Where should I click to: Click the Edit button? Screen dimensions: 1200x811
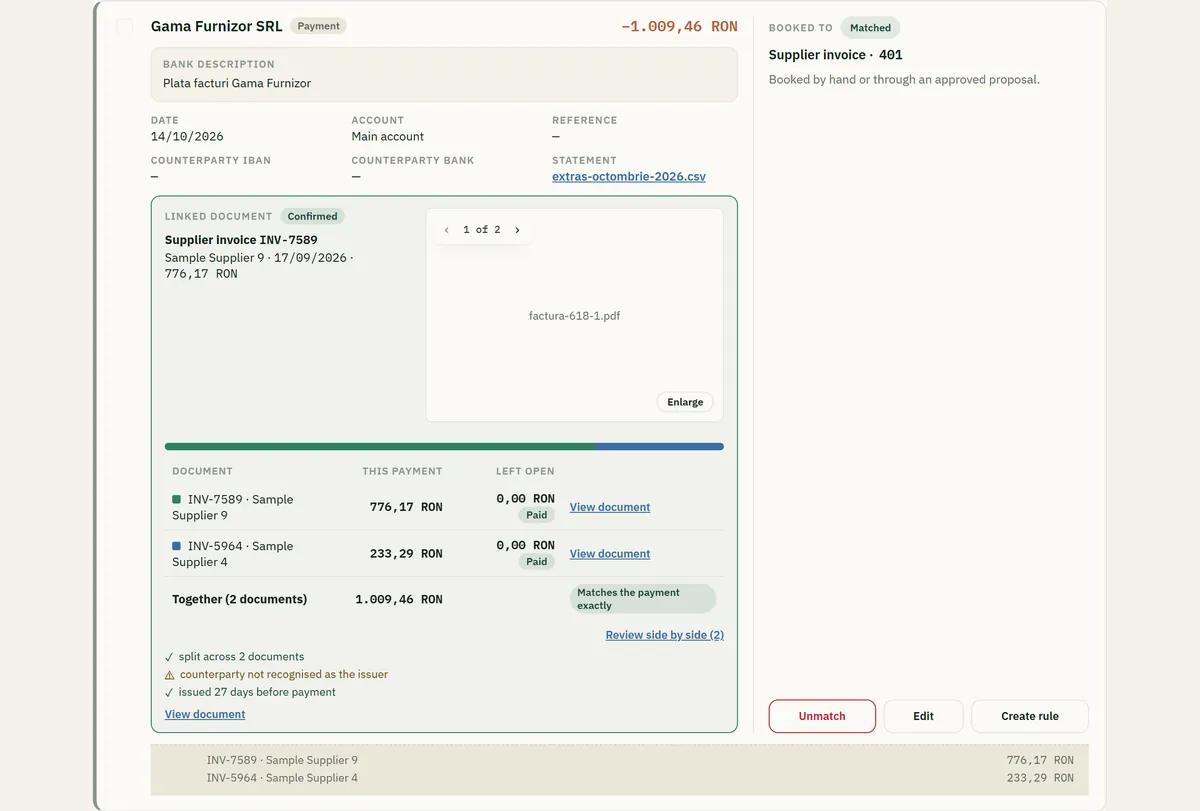click(x=923, y=716)
